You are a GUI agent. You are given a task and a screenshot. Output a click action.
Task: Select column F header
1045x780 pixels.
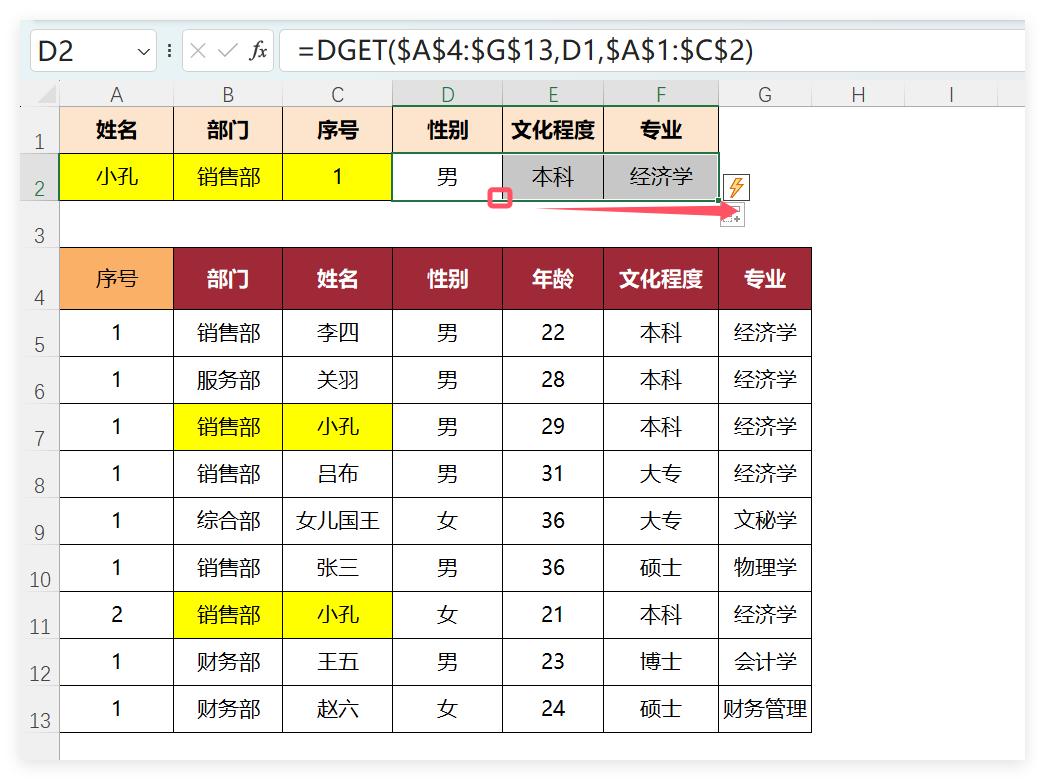(660, 95)
